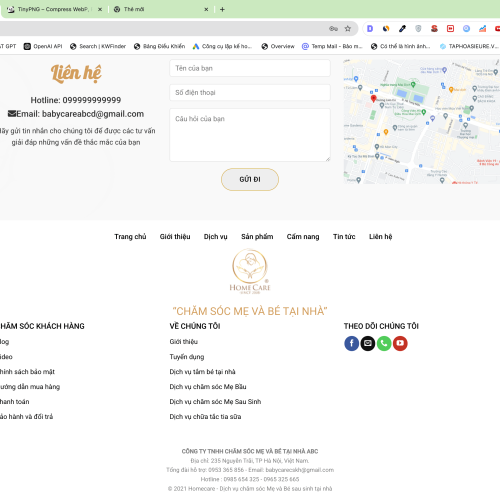This screenshot has height=500, width=500.
Task: Open Sản phẩm footer menu item
Action: point(257,237)
